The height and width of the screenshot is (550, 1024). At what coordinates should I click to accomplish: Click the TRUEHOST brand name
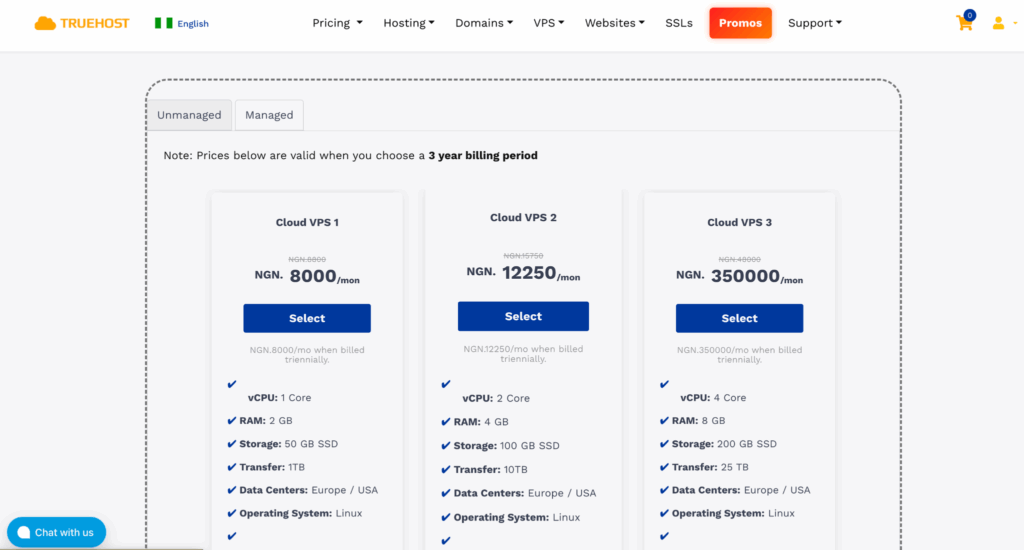95,24
